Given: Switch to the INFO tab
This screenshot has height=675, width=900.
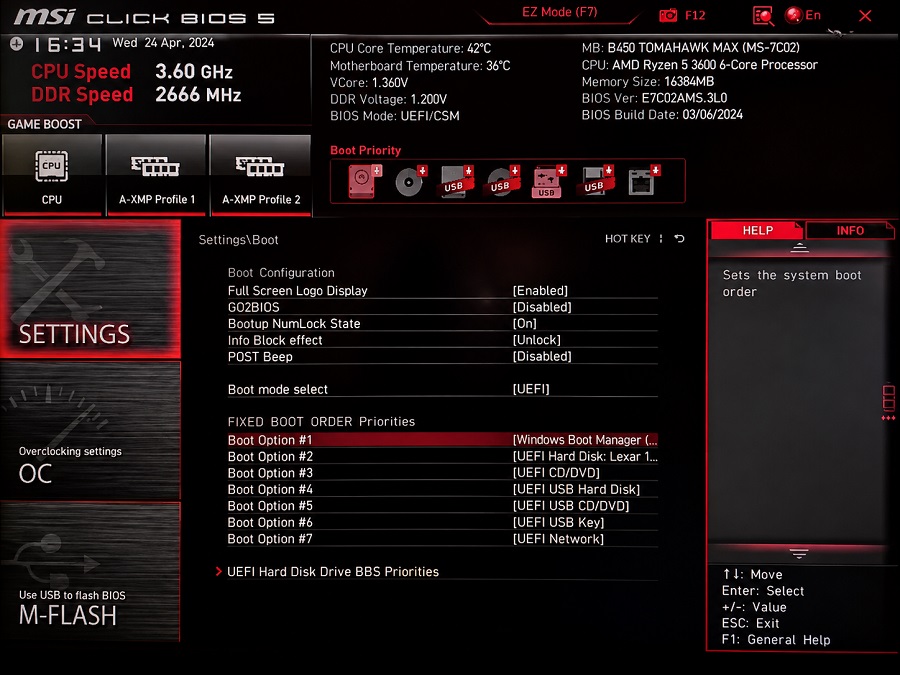Looking at the screenshot, I should (849, 230).
